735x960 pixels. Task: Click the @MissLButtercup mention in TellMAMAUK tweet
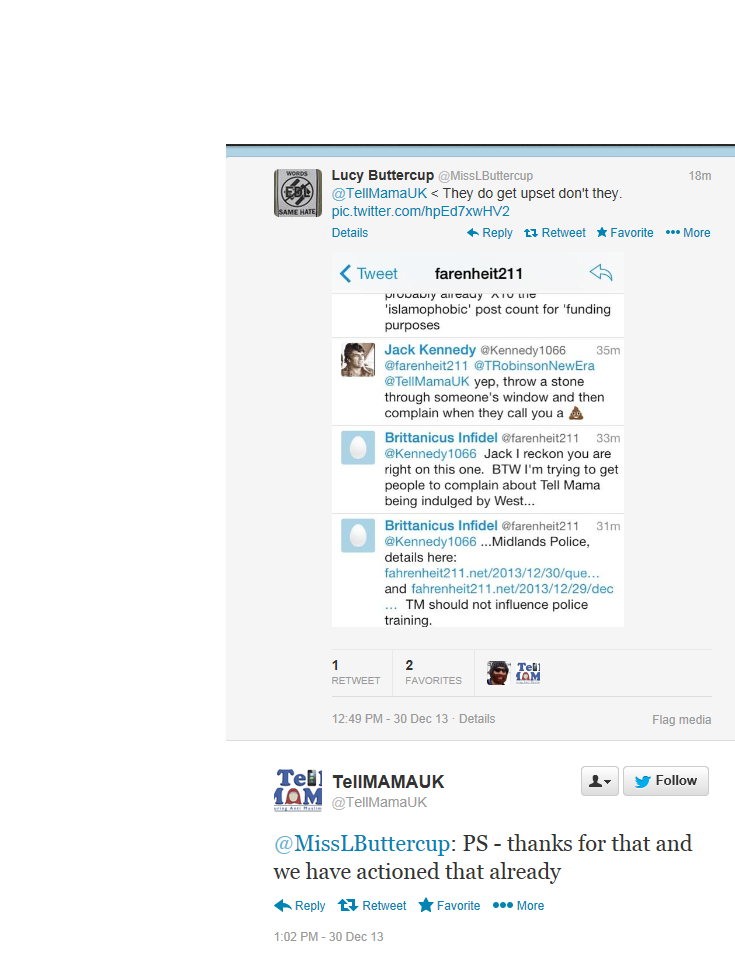(362, 844)
